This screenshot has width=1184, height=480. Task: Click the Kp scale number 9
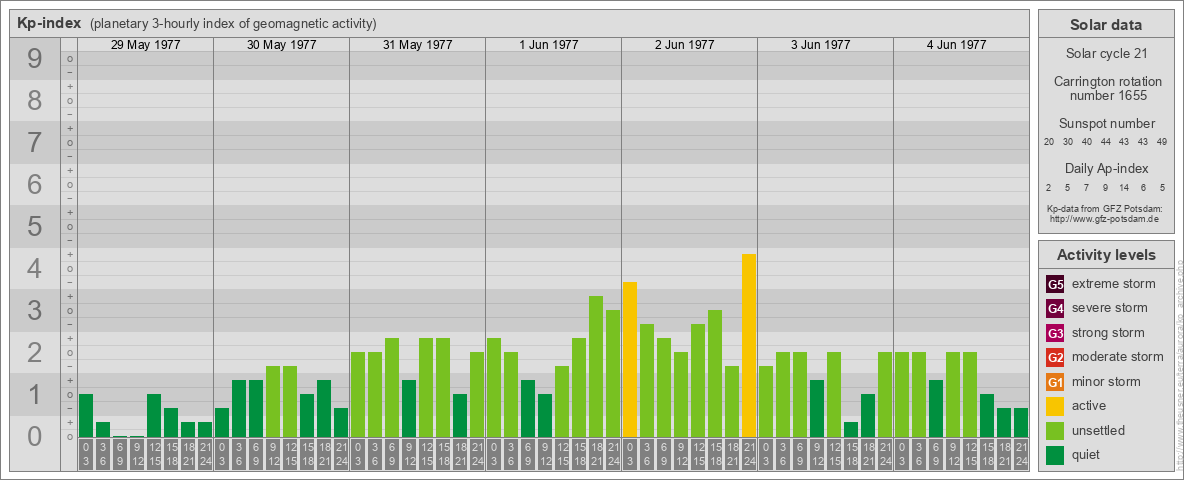point(35,59)
